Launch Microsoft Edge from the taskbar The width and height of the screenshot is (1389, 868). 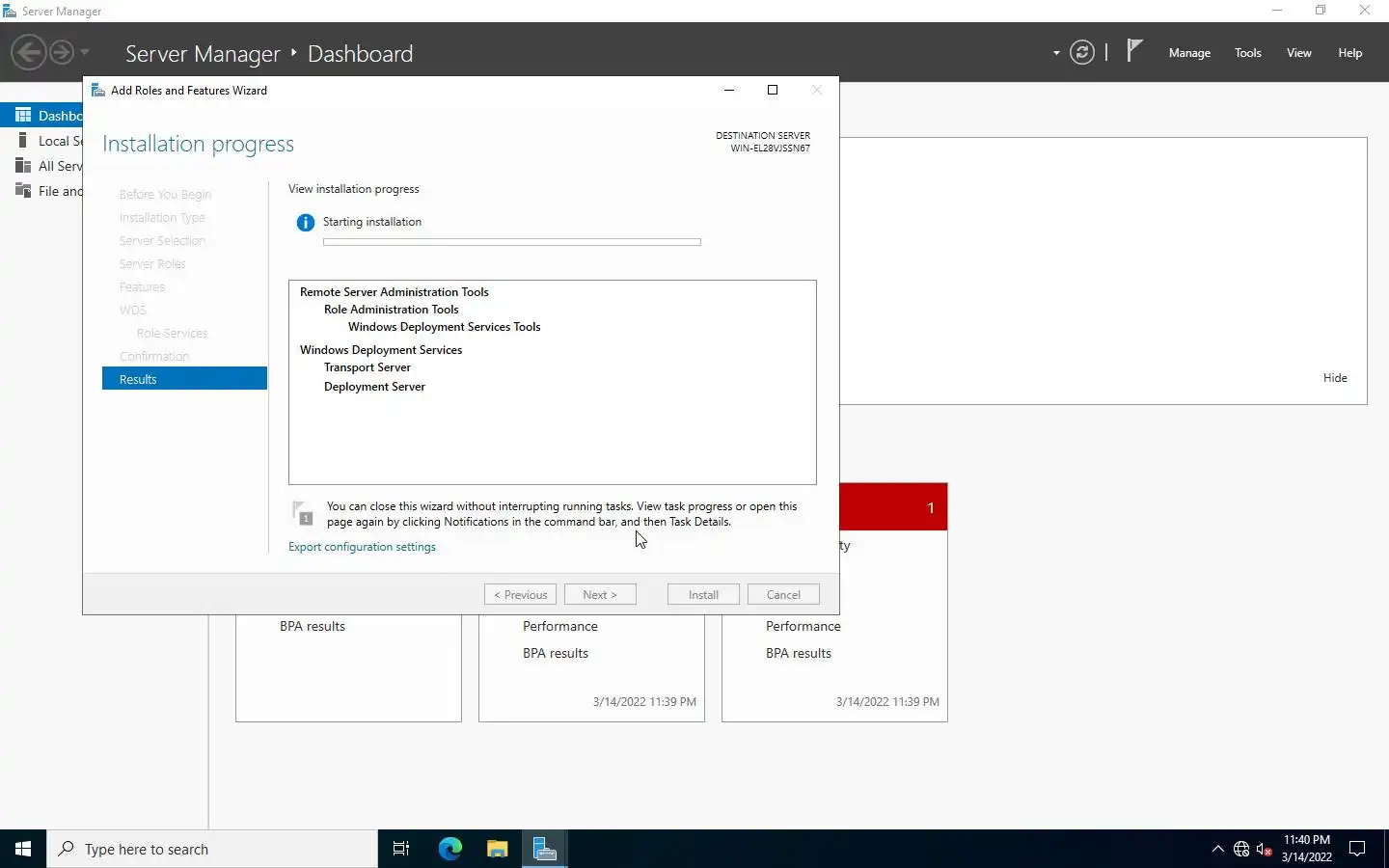click(450, 849)
